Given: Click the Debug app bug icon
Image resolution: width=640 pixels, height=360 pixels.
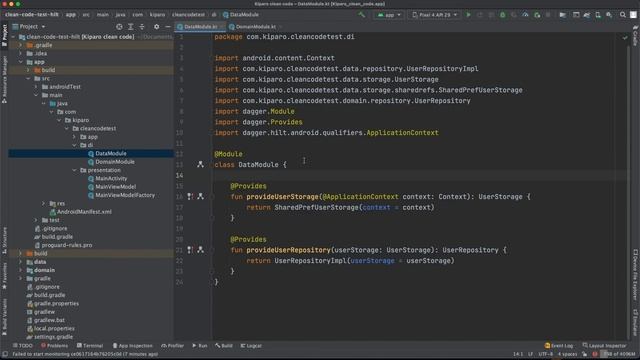Looking at the screenshot, I should pyautogui.click(x=502, y=15).
